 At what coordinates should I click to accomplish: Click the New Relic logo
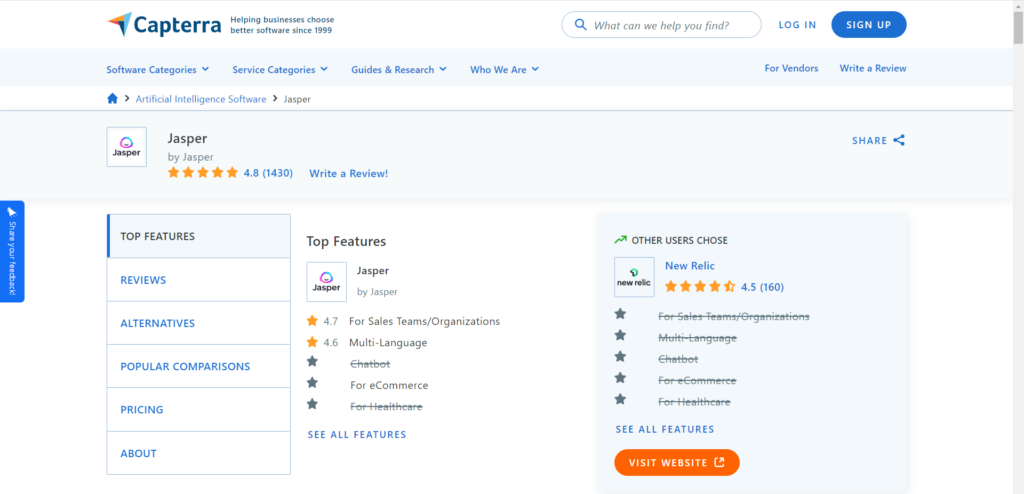[x=634, y=277]
